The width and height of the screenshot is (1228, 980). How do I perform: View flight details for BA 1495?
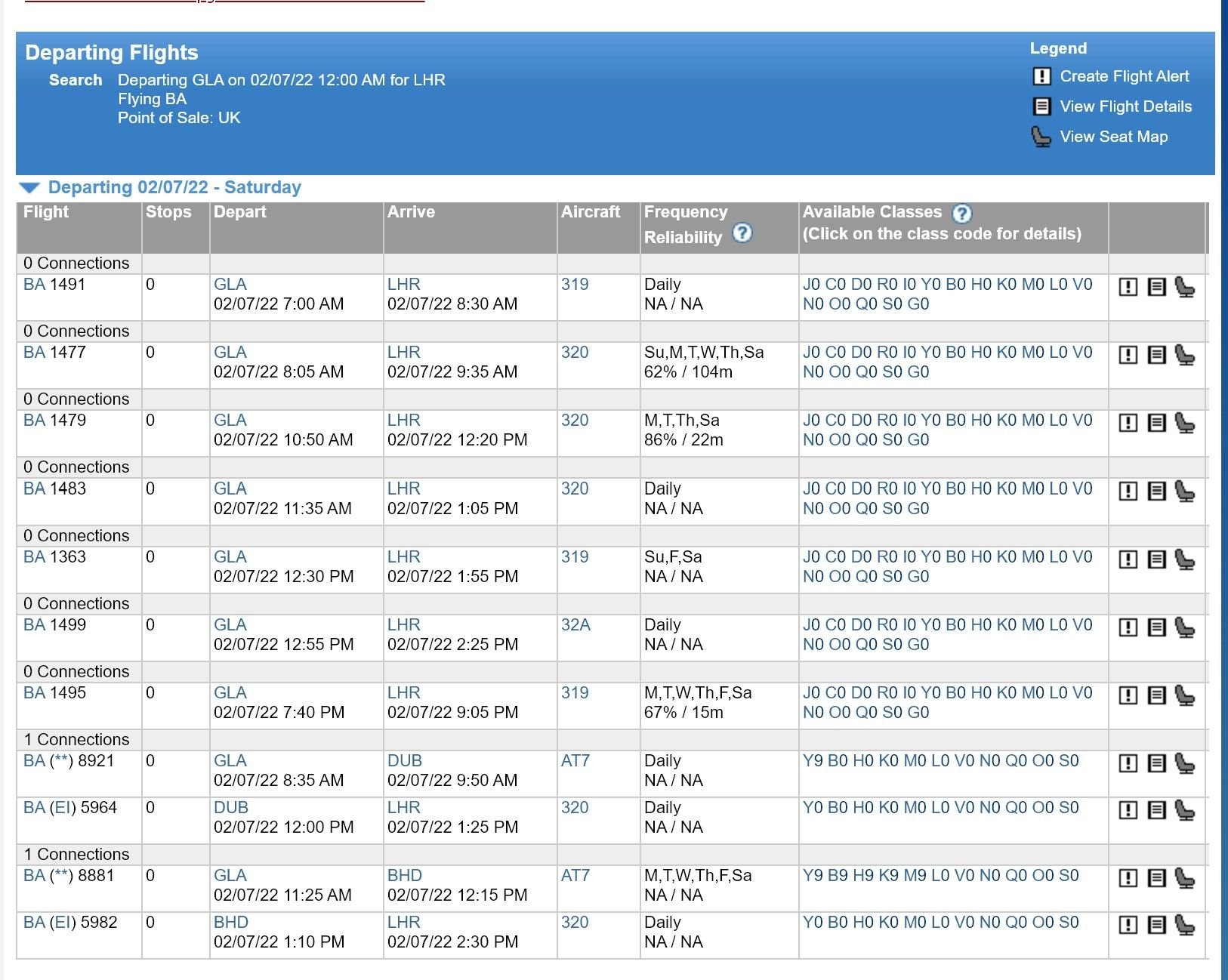coord(1156,695)
